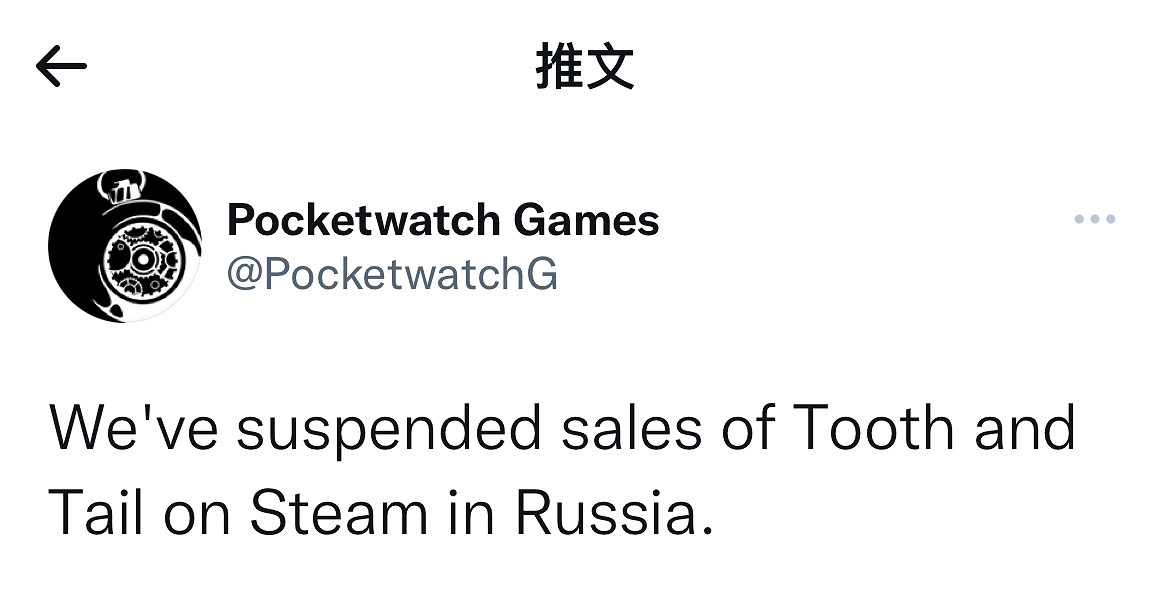This screenshot has width=1170, height=613.
Task: Open the Pocketwatch Games display name
Action: pos(443,220)
